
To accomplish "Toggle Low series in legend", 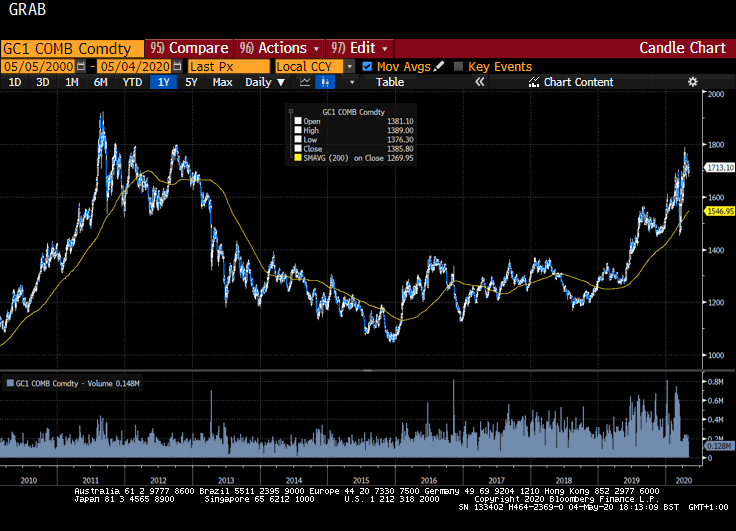I will [x=298, y=139].
